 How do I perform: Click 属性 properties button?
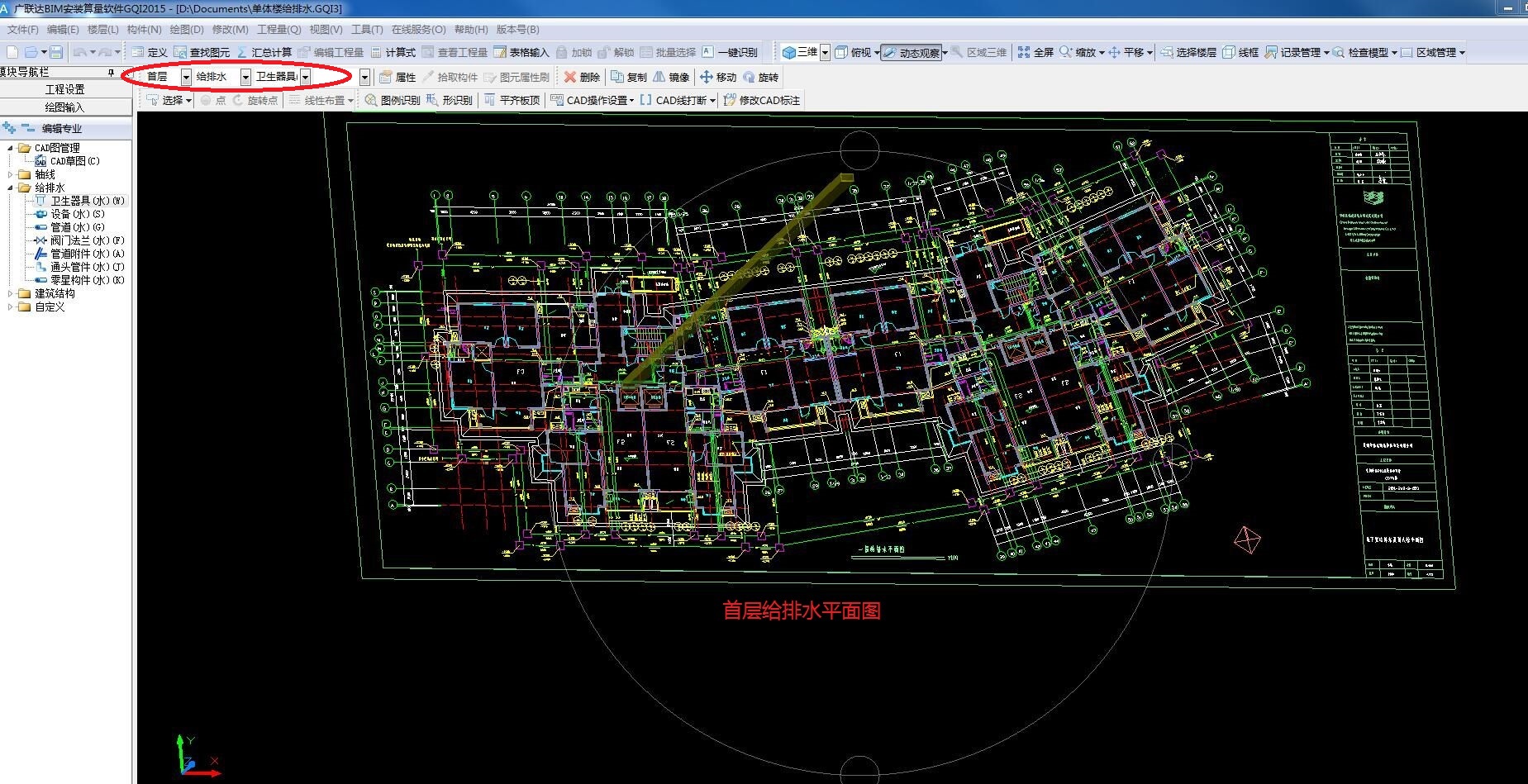pos(397,77)
